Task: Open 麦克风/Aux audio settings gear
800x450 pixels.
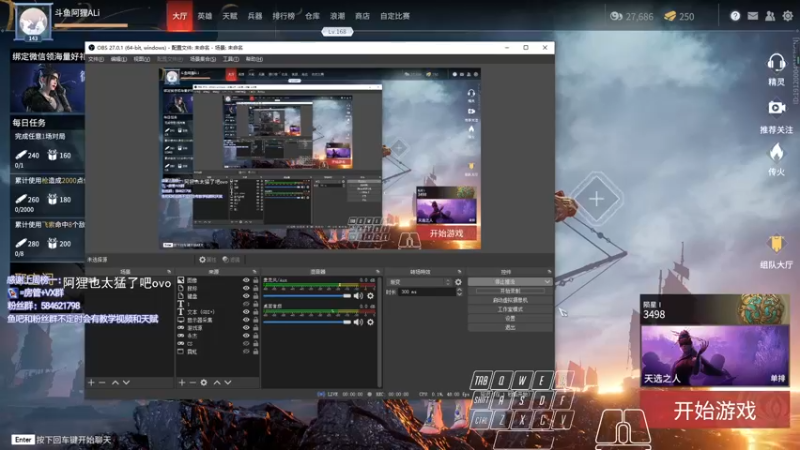Action: [370, 296]
